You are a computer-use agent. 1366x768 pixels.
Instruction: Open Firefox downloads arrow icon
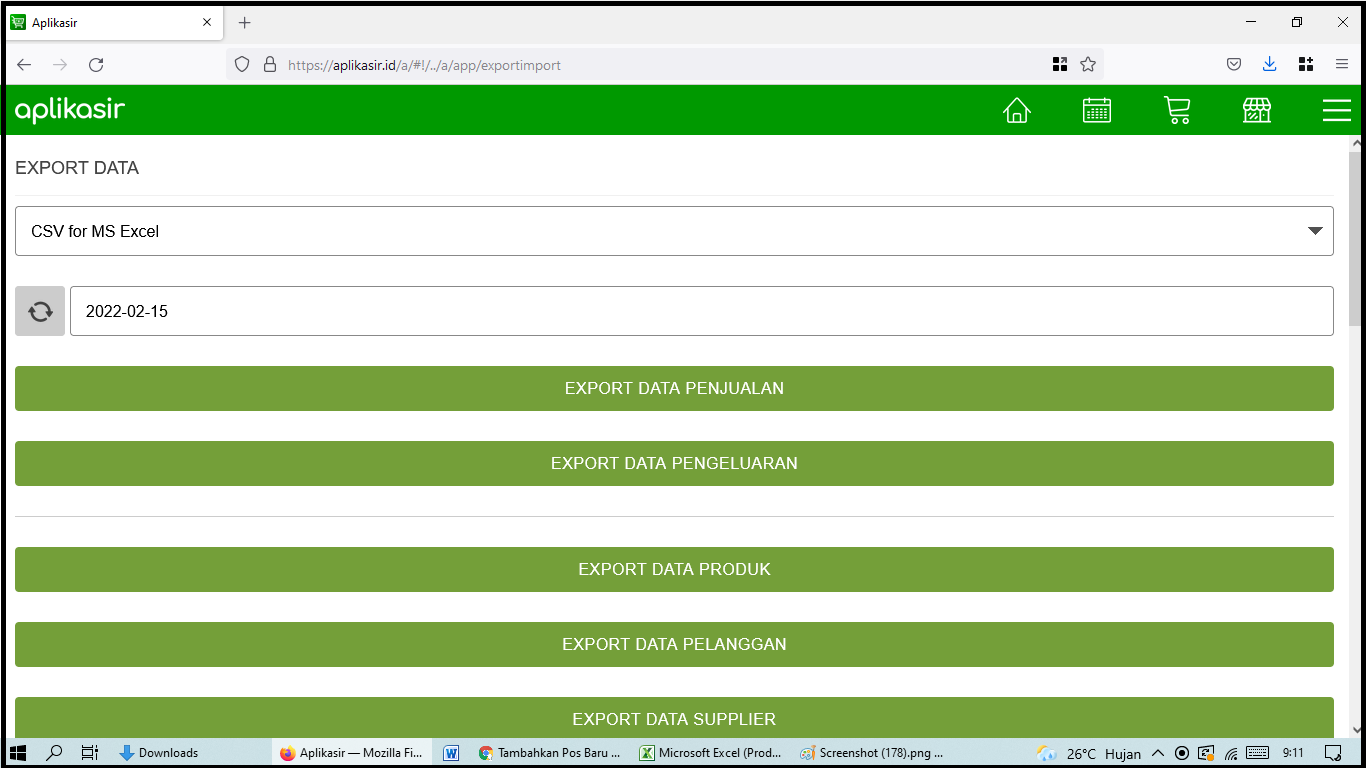(x=1269, y=64)
